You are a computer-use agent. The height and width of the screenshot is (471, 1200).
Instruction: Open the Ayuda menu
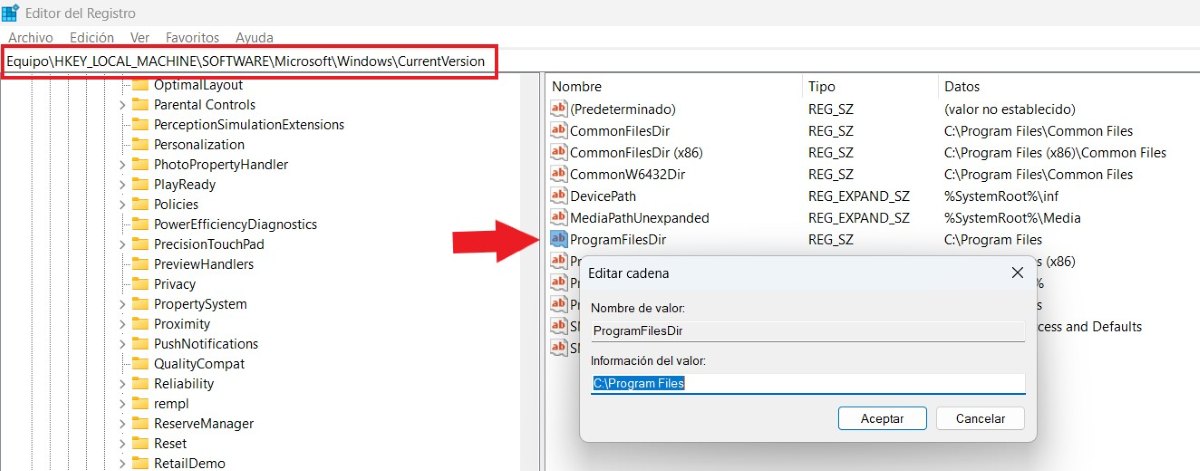click(254, 37)
